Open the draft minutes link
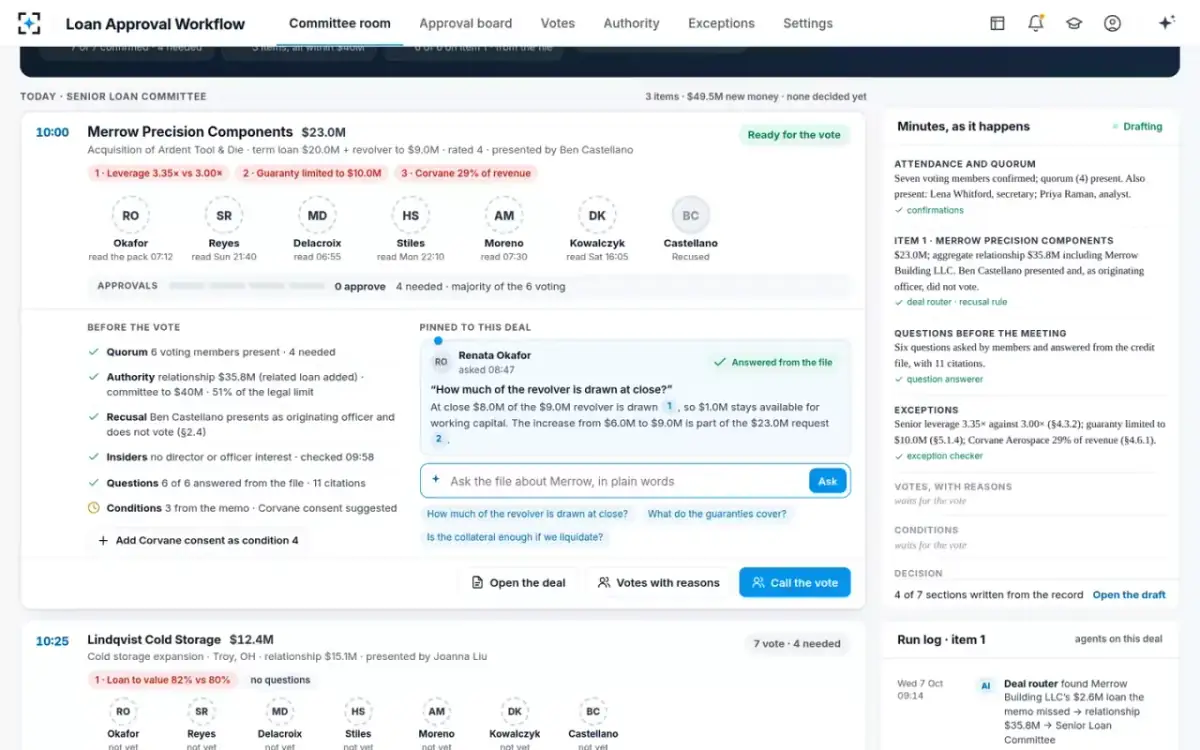 [1129, 595]
